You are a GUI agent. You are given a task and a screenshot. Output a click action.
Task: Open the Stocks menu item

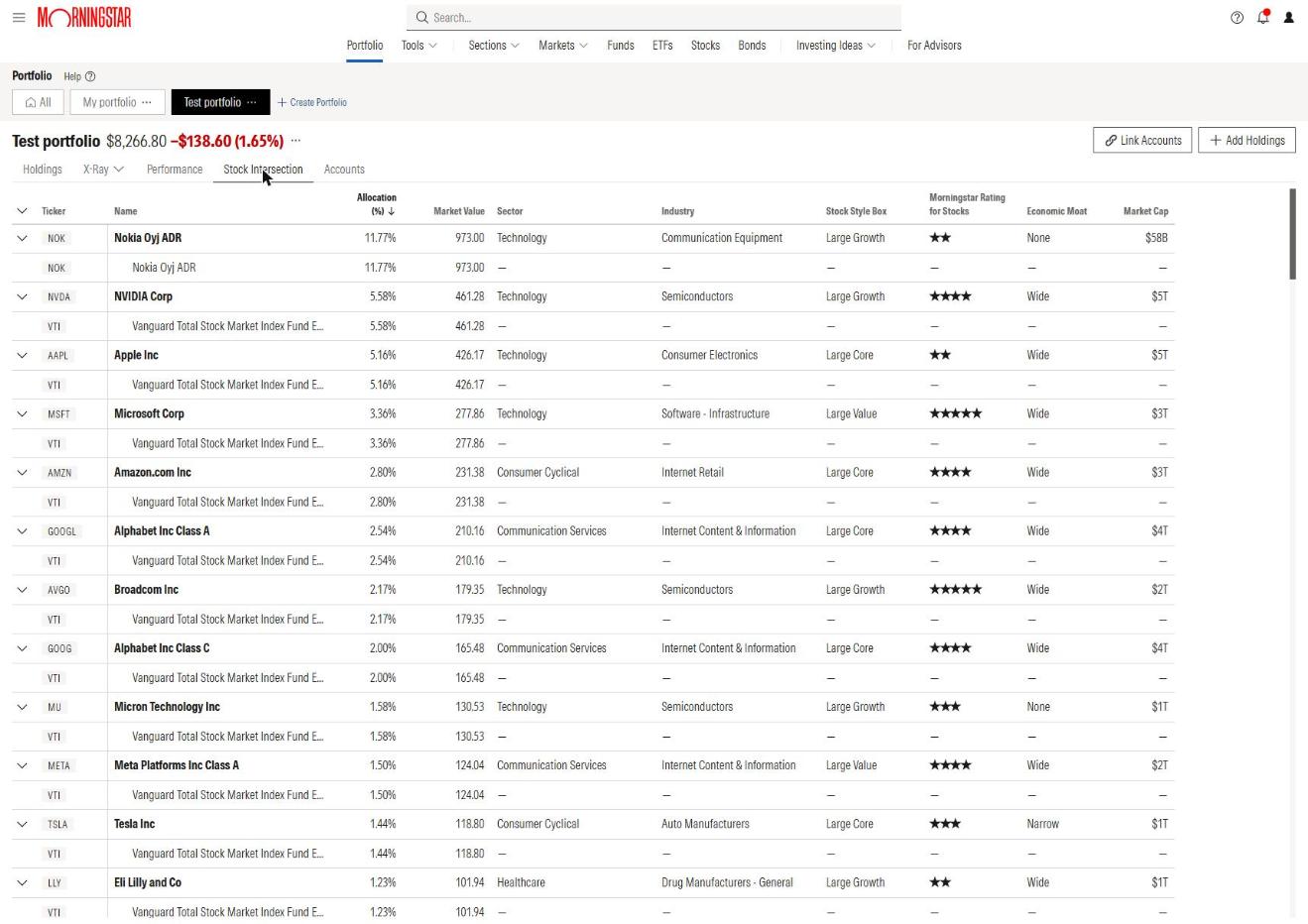point(705,46)
